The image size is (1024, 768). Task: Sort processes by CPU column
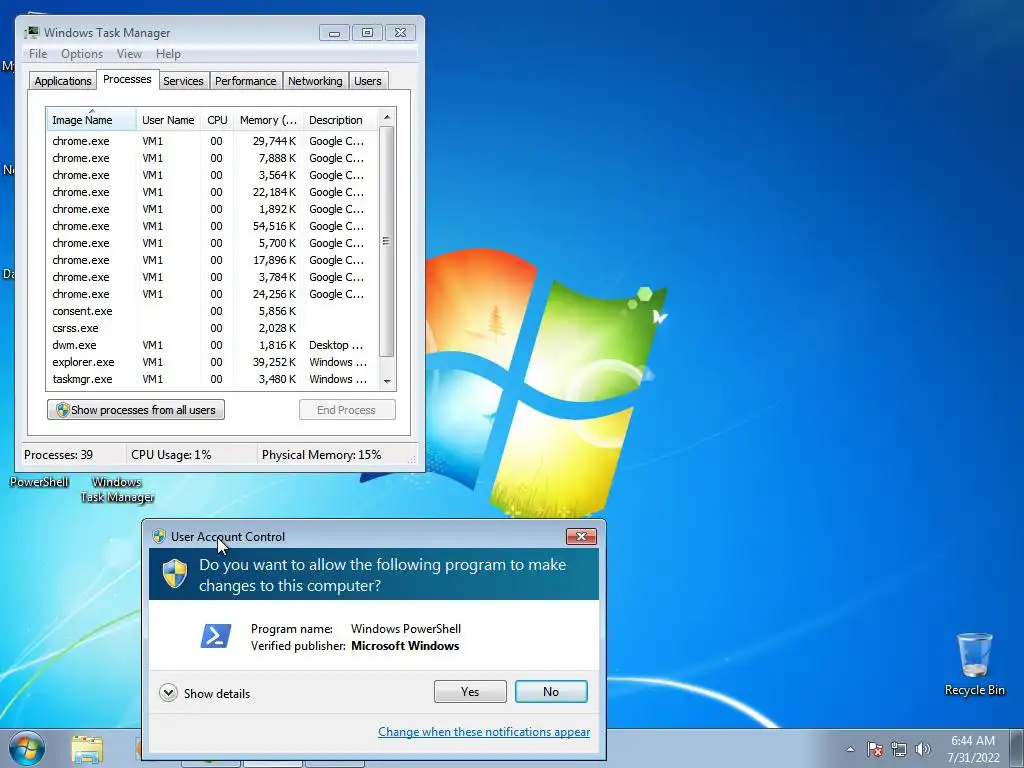217,120
